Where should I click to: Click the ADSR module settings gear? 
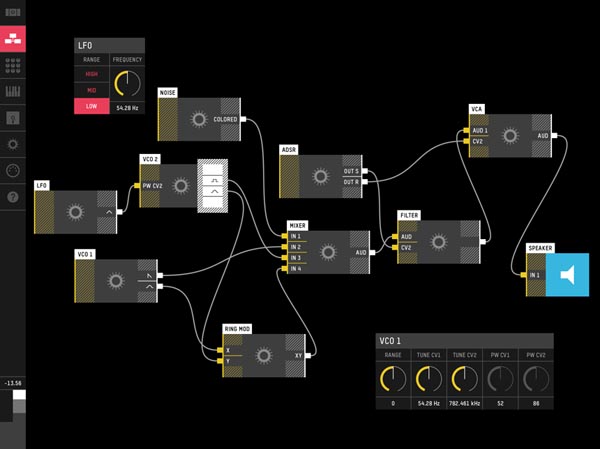pos(320,176)
